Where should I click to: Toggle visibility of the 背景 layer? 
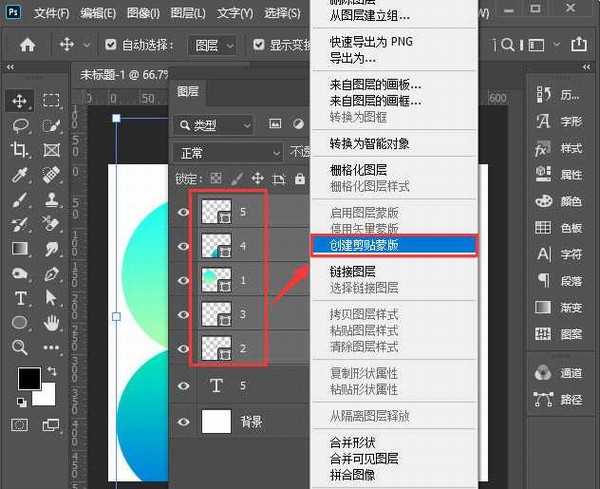click(183, 422)
